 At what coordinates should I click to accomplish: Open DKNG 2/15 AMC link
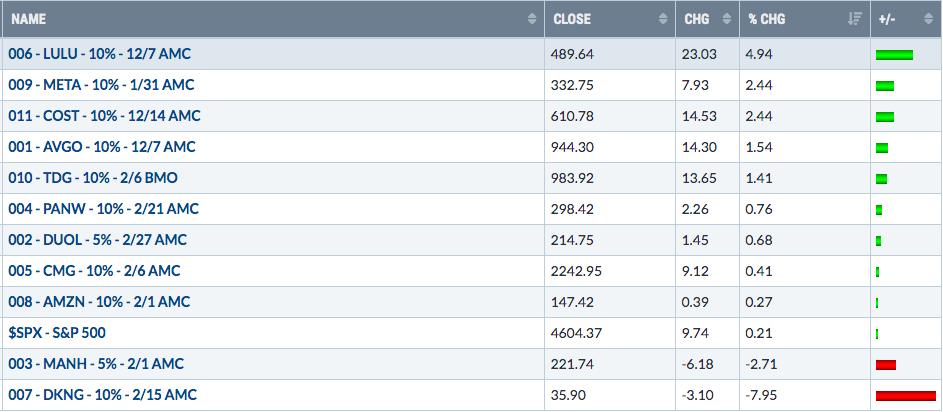[x=102, y=395]
